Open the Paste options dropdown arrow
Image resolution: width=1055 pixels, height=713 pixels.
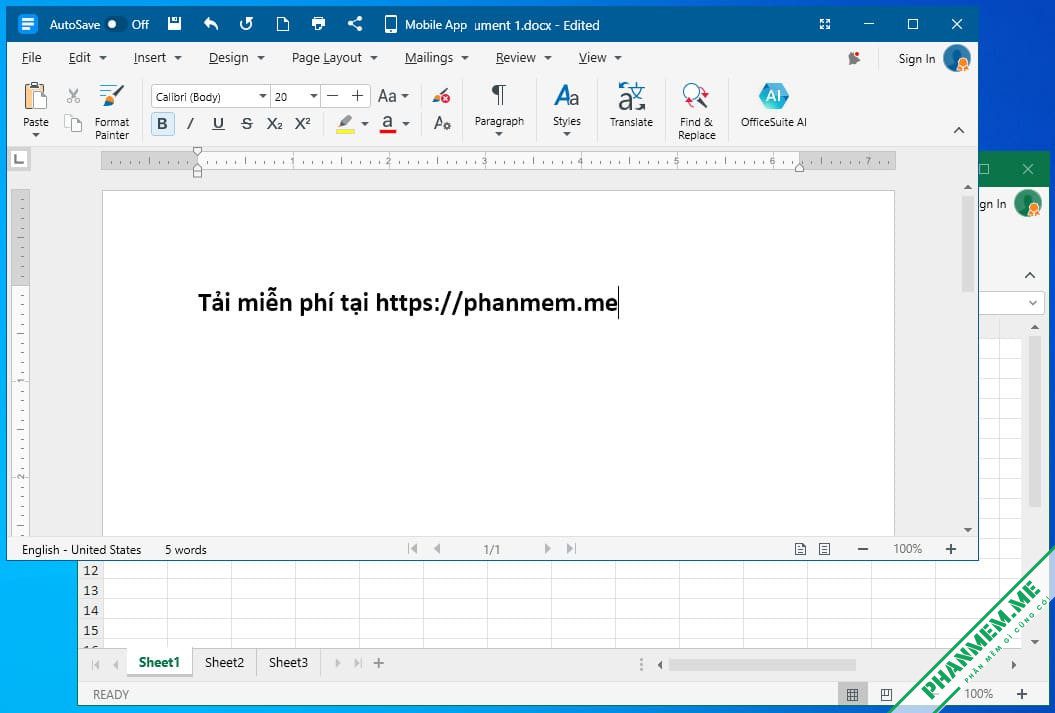pyautogui.click(x=36, y=135)
